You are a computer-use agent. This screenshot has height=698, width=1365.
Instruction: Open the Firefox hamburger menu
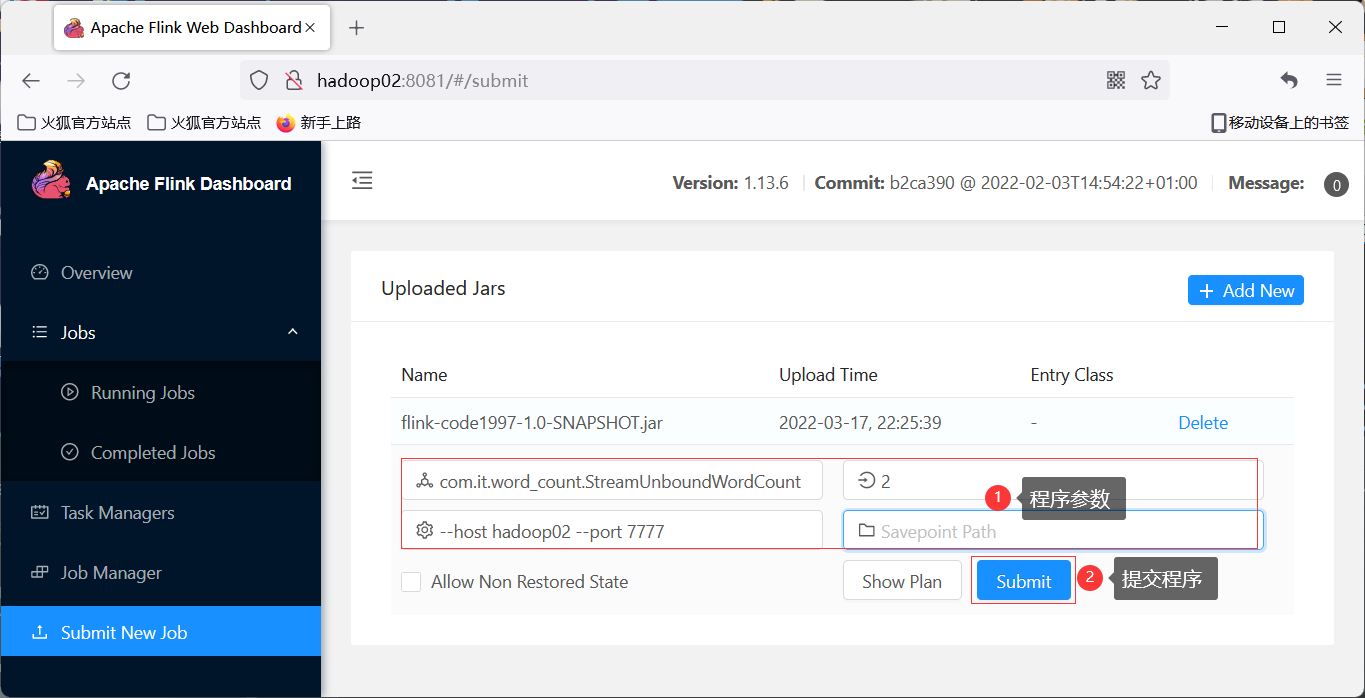click(x=1334, y=81)
